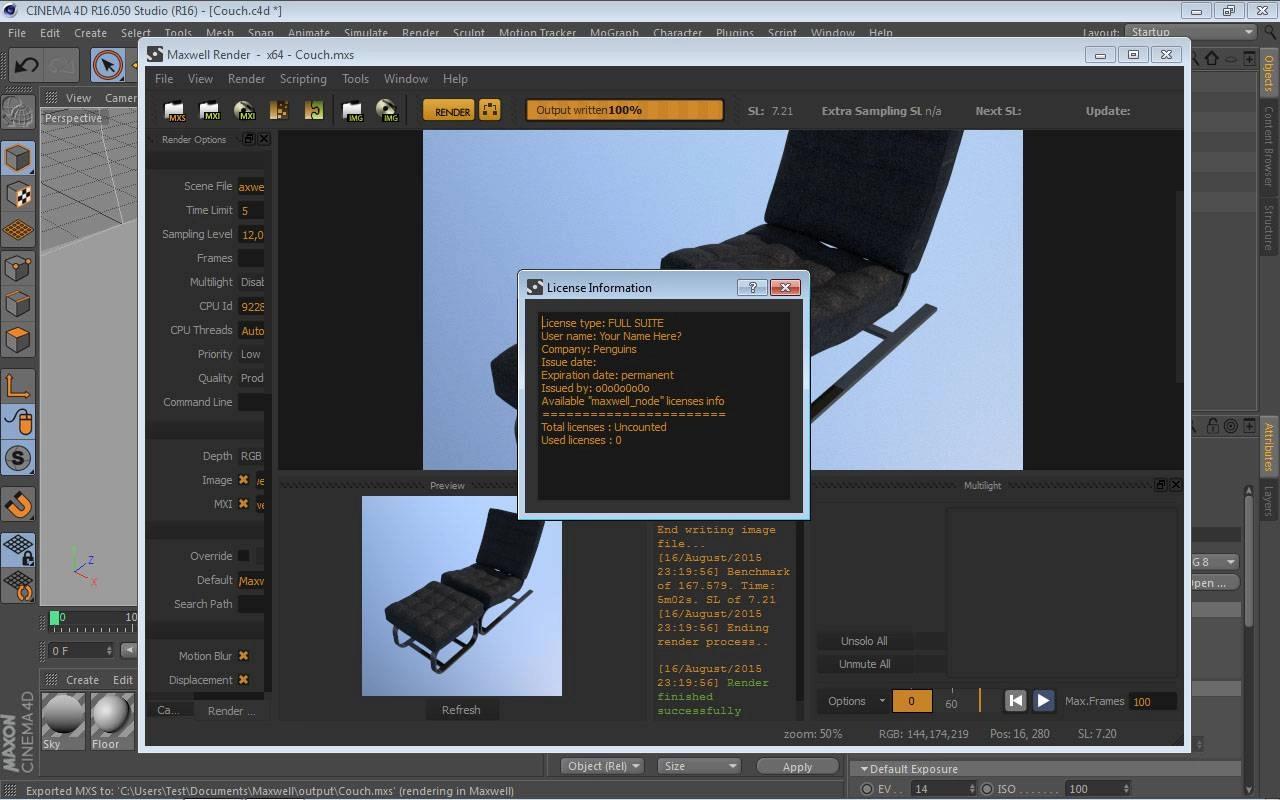Open the Scripting menu in Maxwell Render
Screen dimensions: 1280x800
303,79
